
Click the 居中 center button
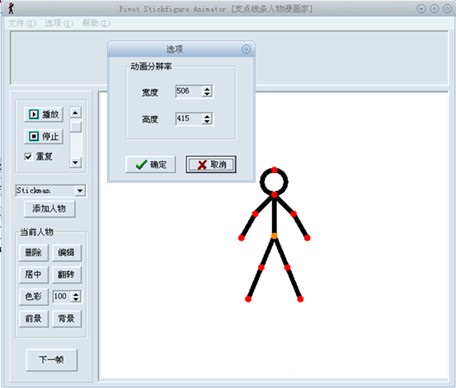tap(34, 274)
